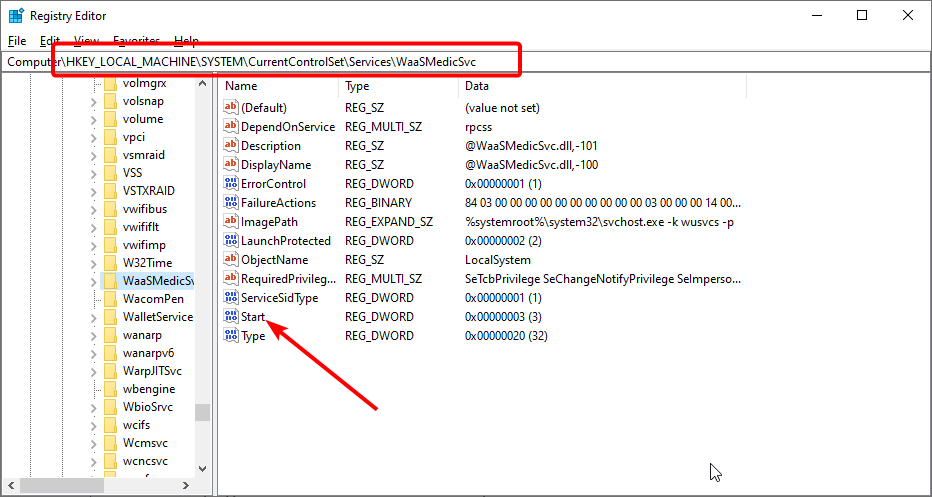932x497 pixels.
Task: Select the FailureActions binary icon
Action: click(230, 203)
